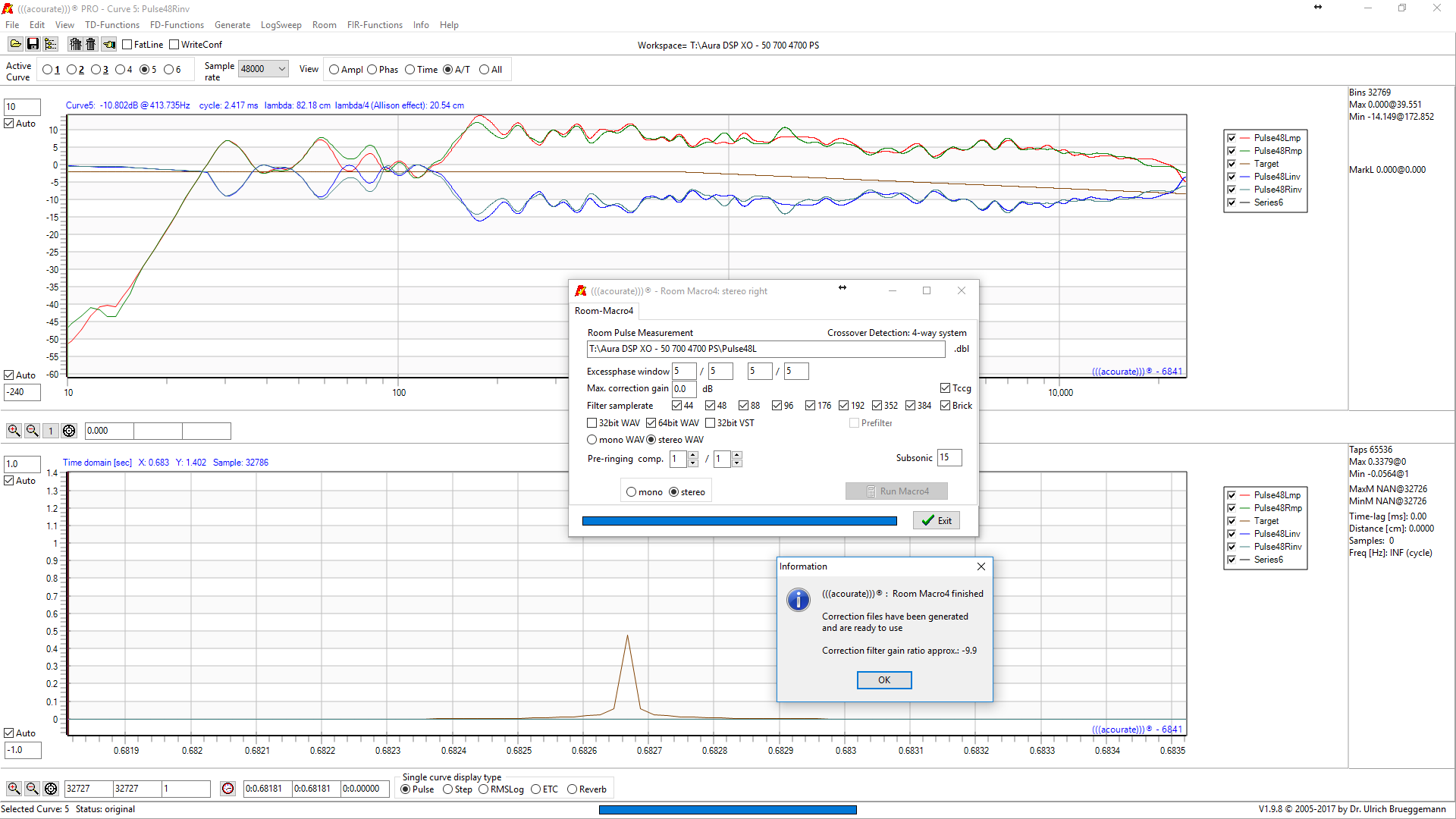Select active curve 1 radio button
This screenshot has width=1456, height=819.
coord(48,70)
